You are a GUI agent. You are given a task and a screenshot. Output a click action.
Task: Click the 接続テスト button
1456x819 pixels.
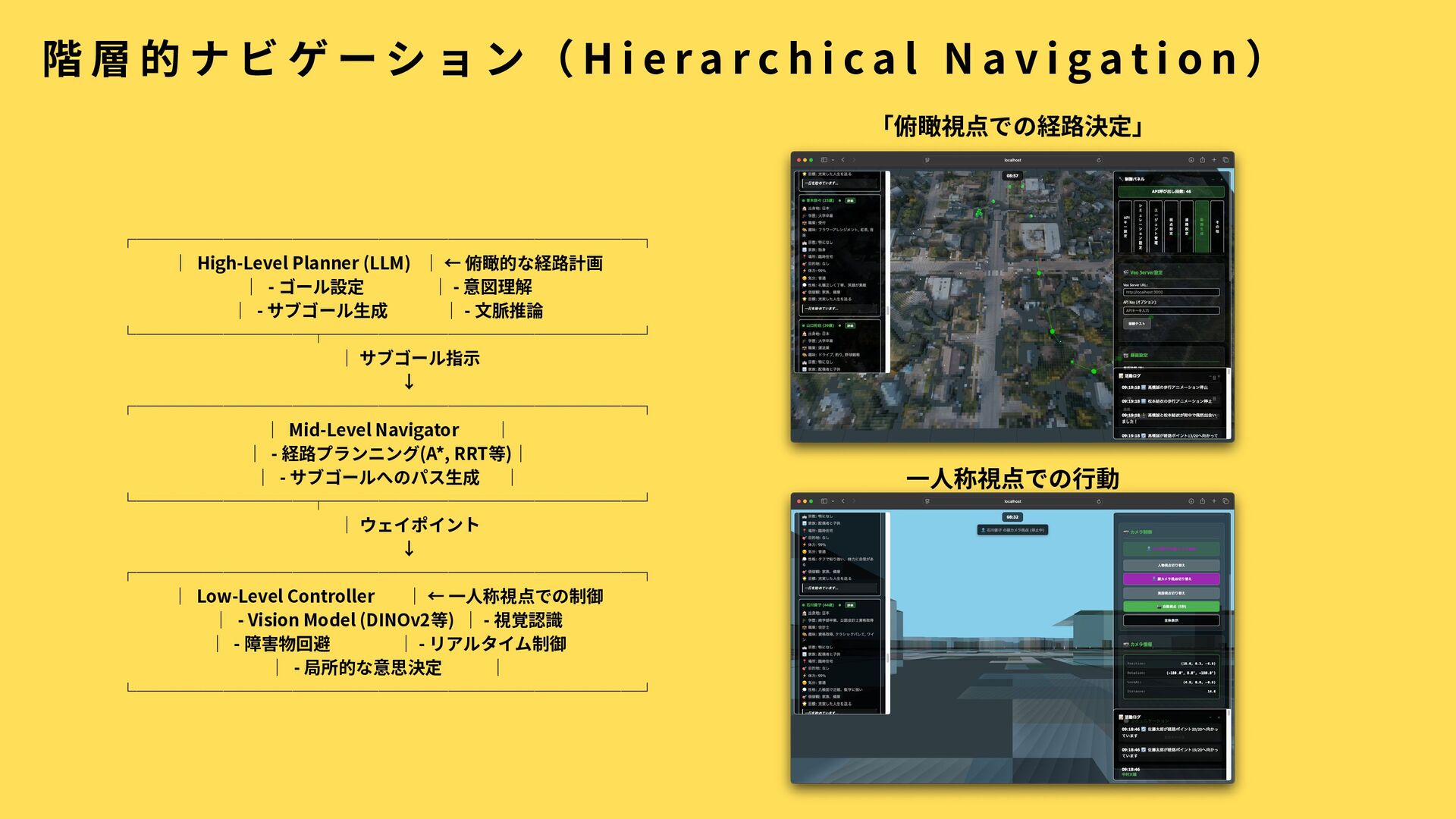click(1136, 324)
